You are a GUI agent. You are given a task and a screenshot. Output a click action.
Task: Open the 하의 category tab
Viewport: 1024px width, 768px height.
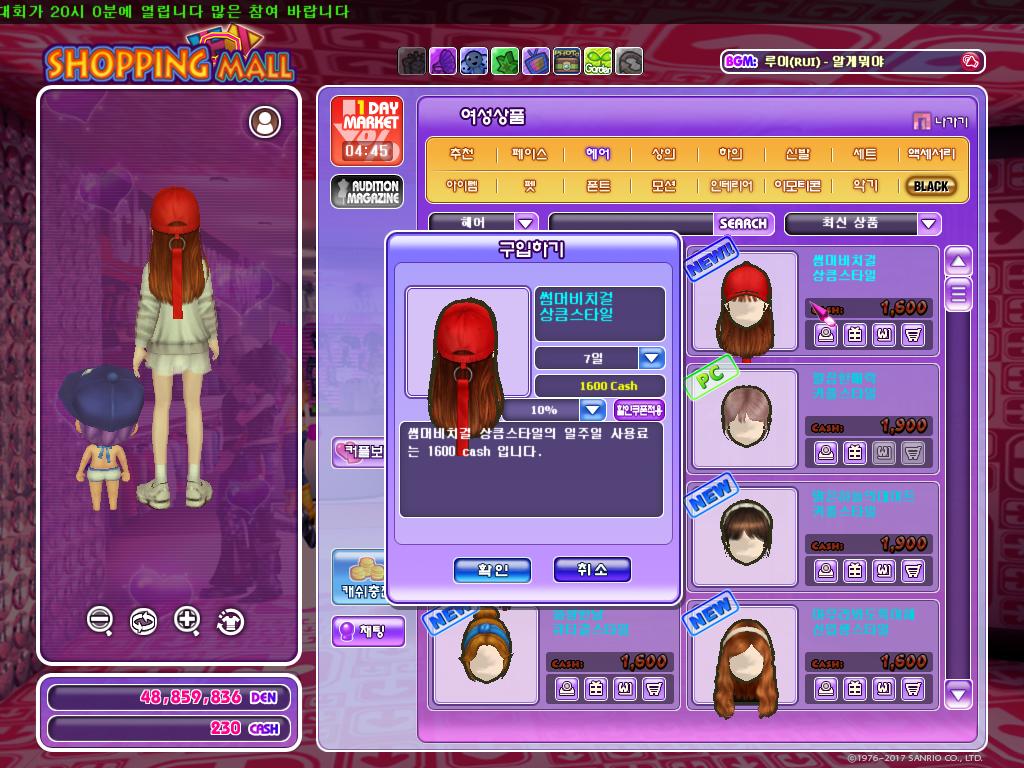coord(731,154)
